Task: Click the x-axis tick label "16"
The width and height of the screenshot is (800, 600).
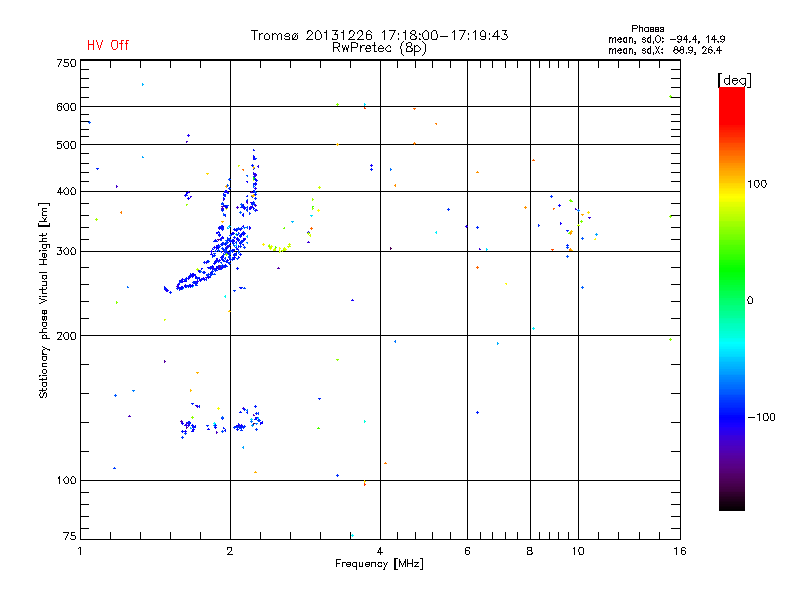Action: (x=680, y=551)
